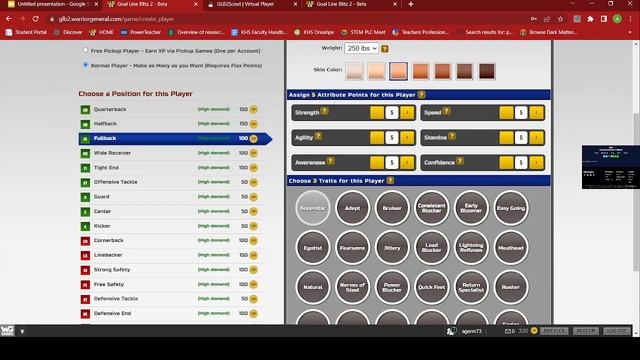
Task: Open Agility help icon
Action: [318, 136]
